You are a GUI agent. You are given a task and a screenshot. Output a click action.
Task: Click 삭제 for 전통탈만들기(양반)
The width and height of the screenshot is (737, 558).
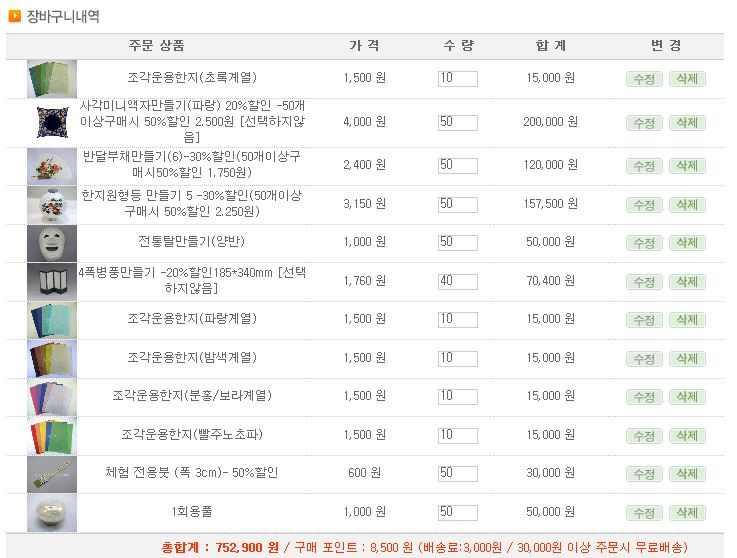point(687,243)
